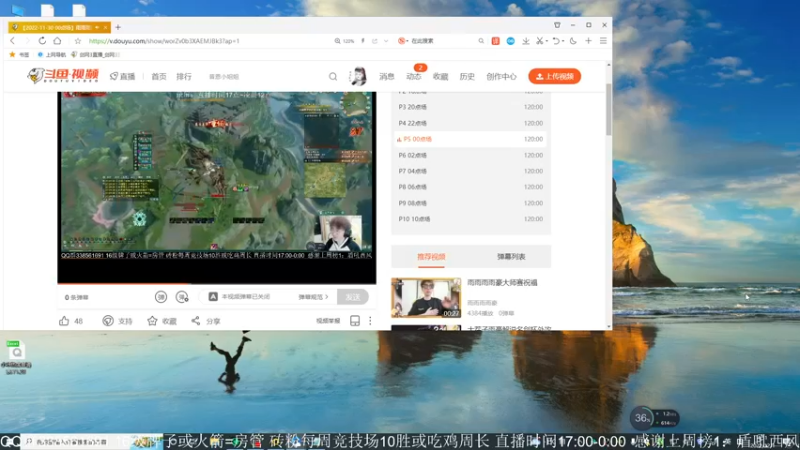Open the first recommended video title link

point(502,283)
